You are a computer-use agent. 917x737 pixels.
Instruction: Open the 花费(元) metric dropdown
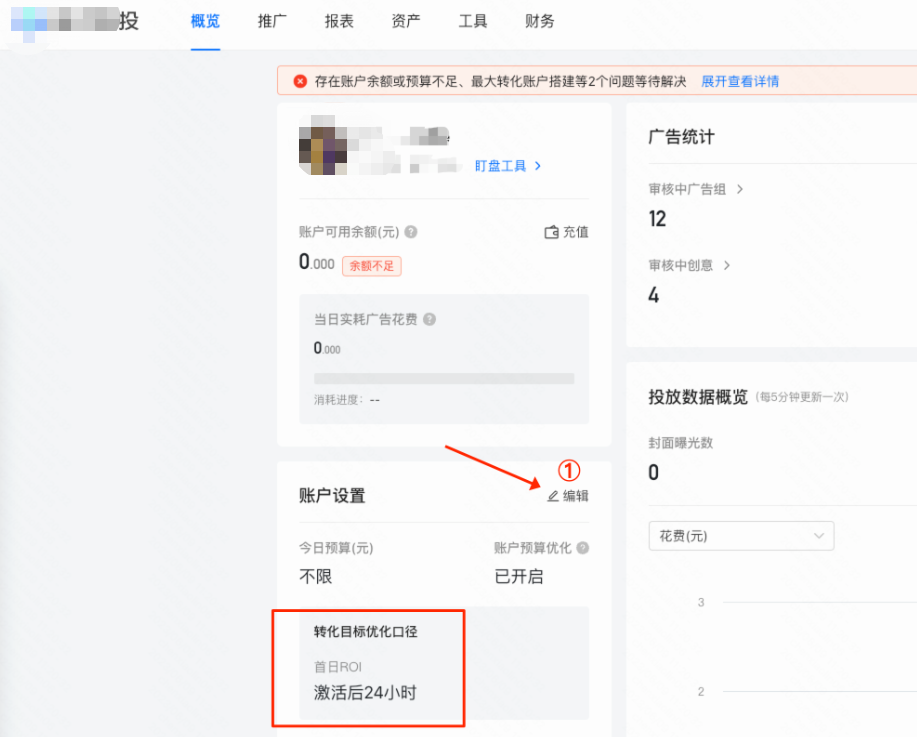740,536
